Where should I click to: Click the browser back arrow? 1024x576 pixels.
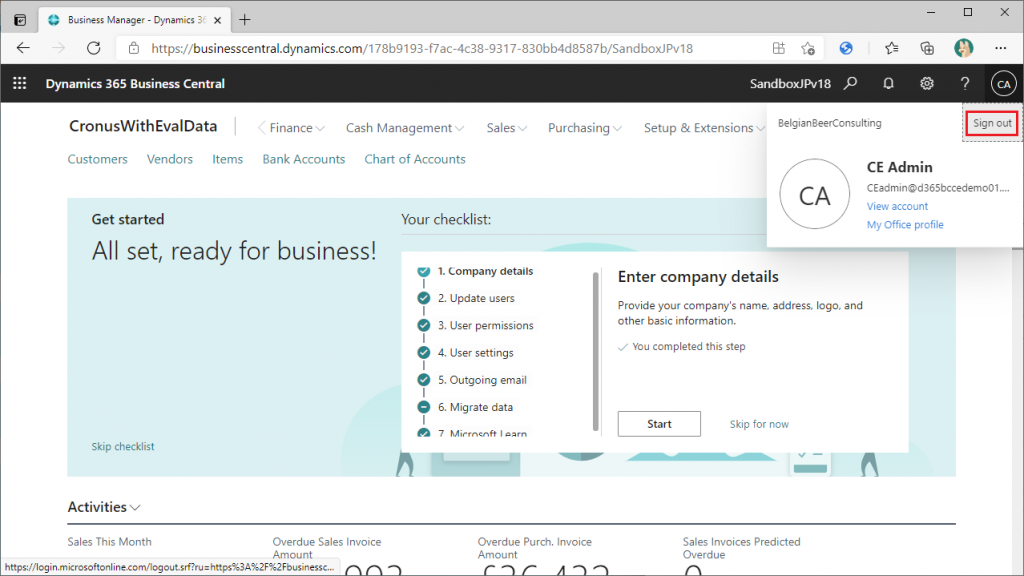tap(24, 48)
